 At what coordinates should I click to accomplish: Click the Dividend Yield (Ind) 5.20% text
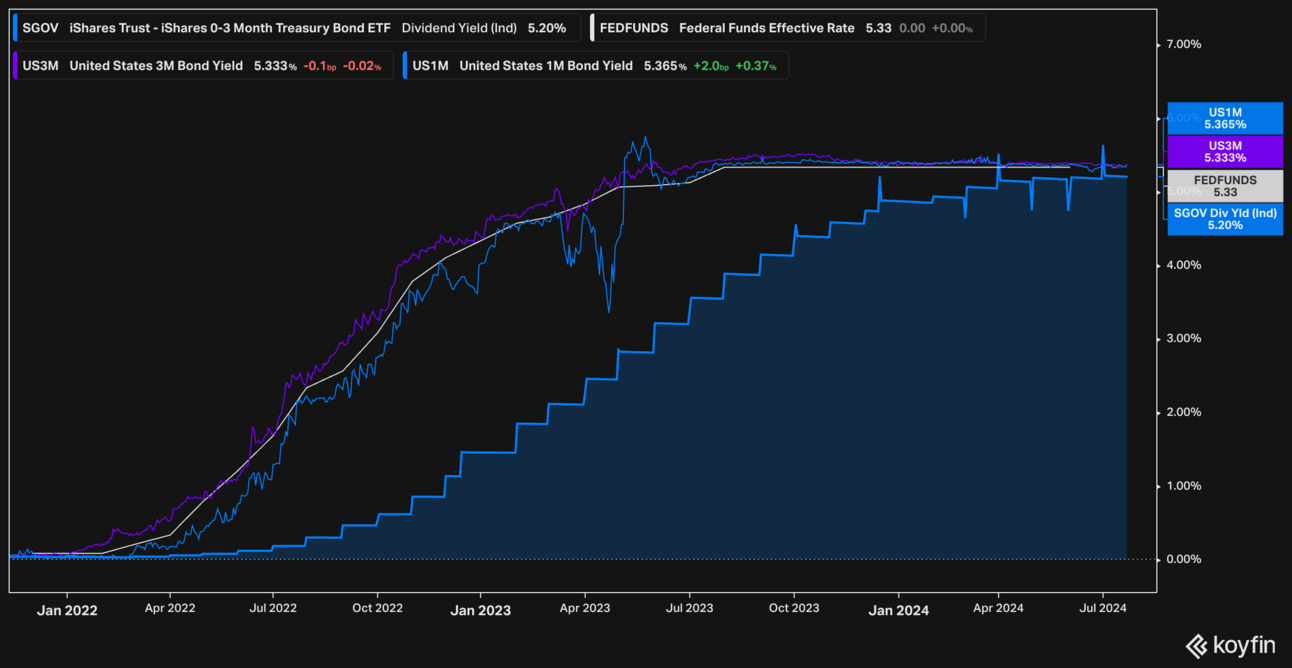coord(483,28)
